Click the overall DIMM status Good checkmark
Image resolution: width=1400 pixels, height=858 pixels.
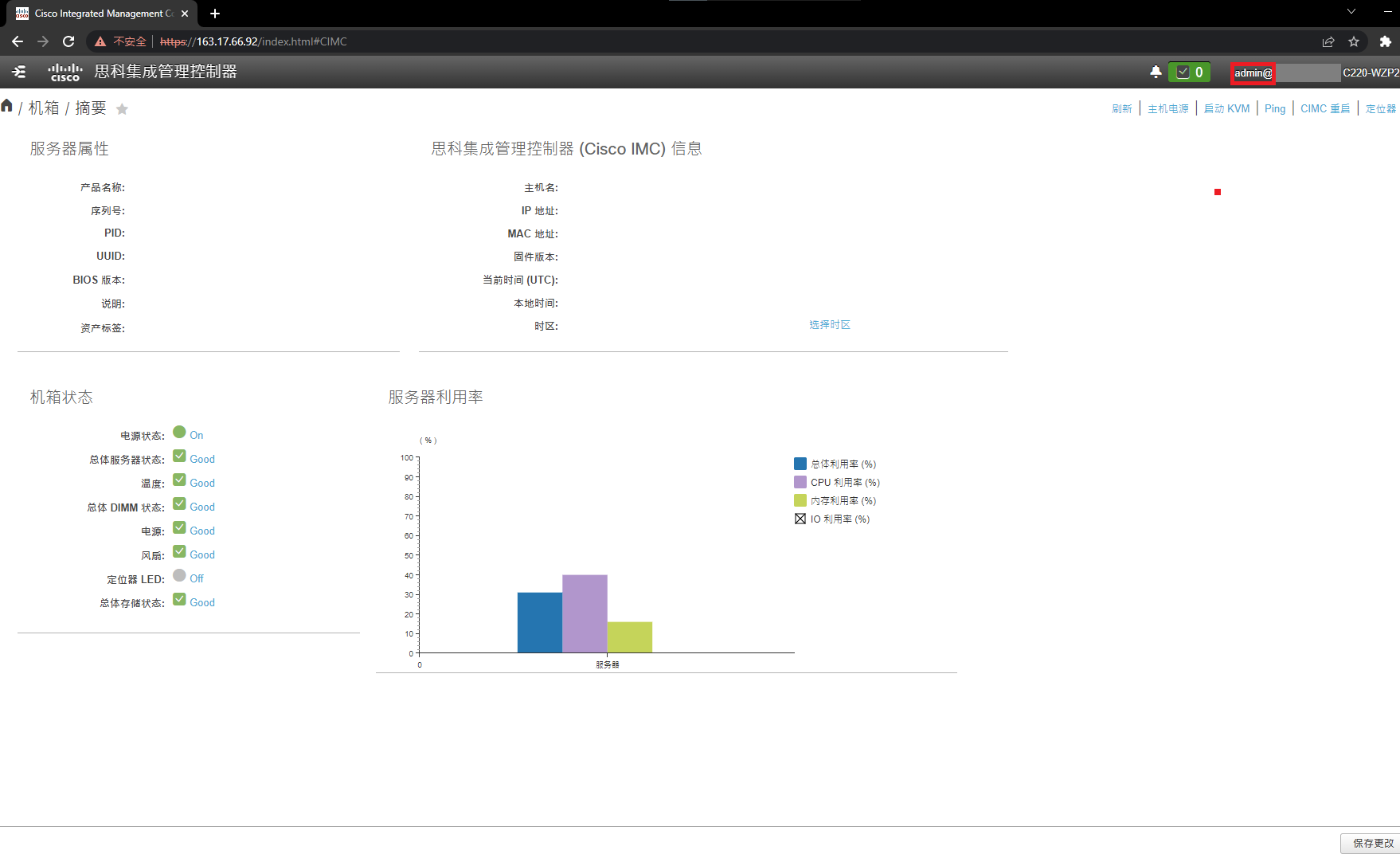[179, 503]
